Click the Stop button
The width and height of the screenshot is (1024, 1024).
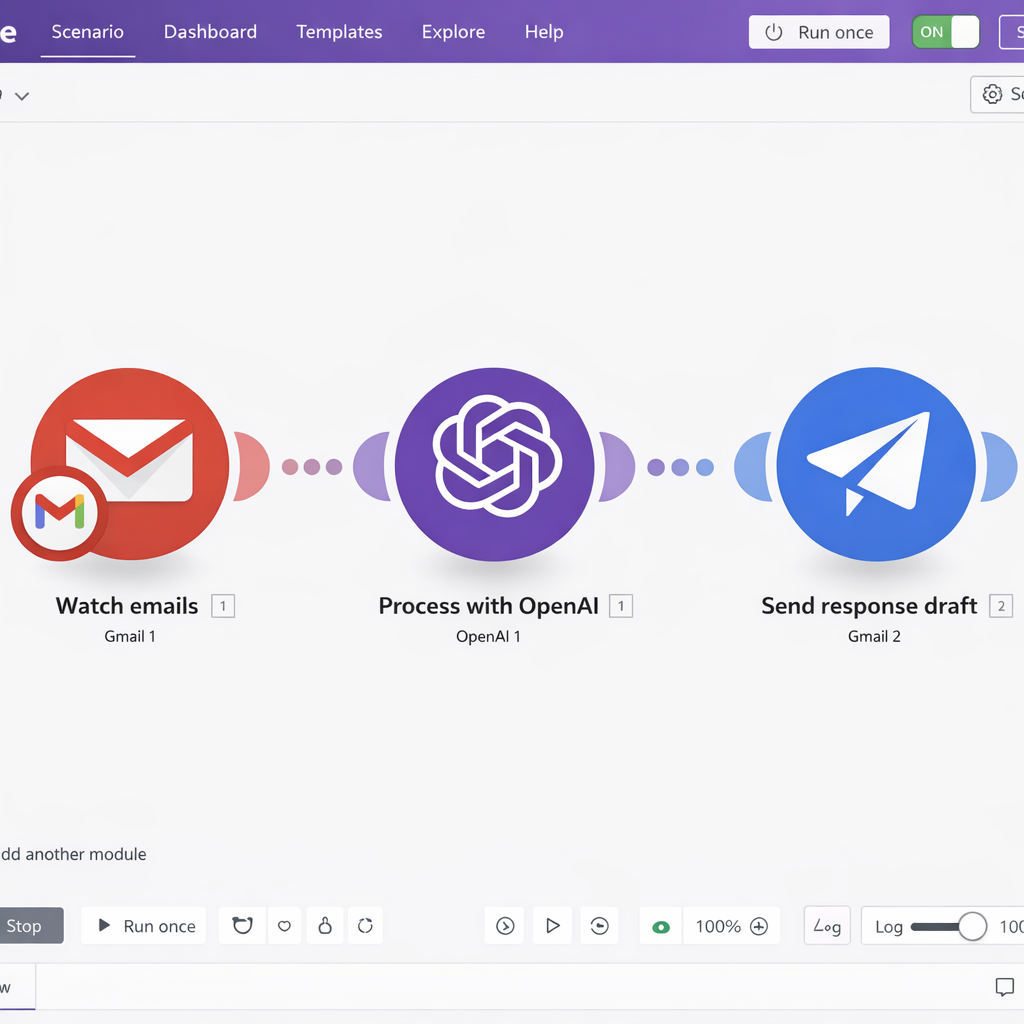point(25,926)
